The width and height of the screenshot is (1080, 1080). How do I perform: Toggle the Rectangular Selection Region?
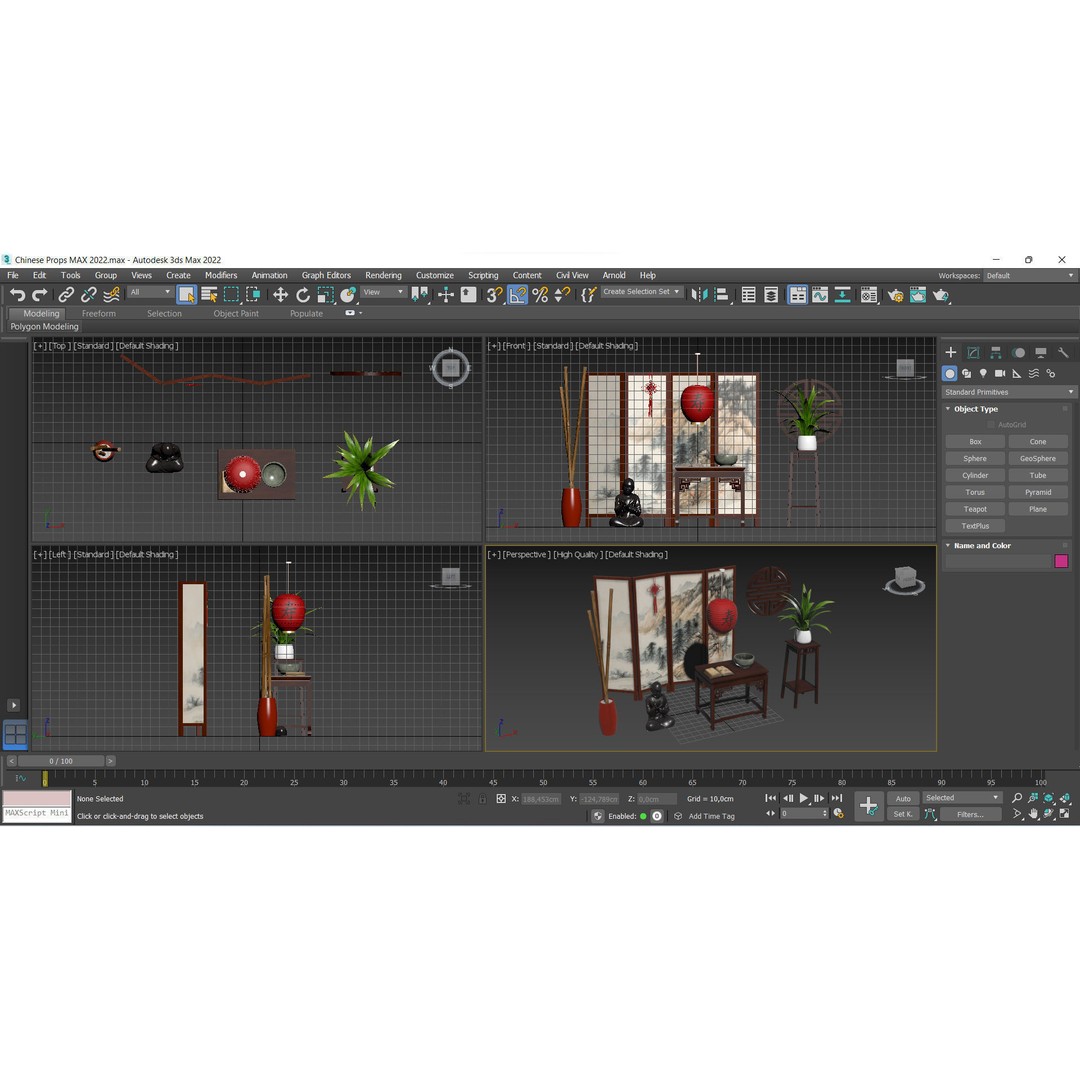pyautogui.click(x=231, y=295)
